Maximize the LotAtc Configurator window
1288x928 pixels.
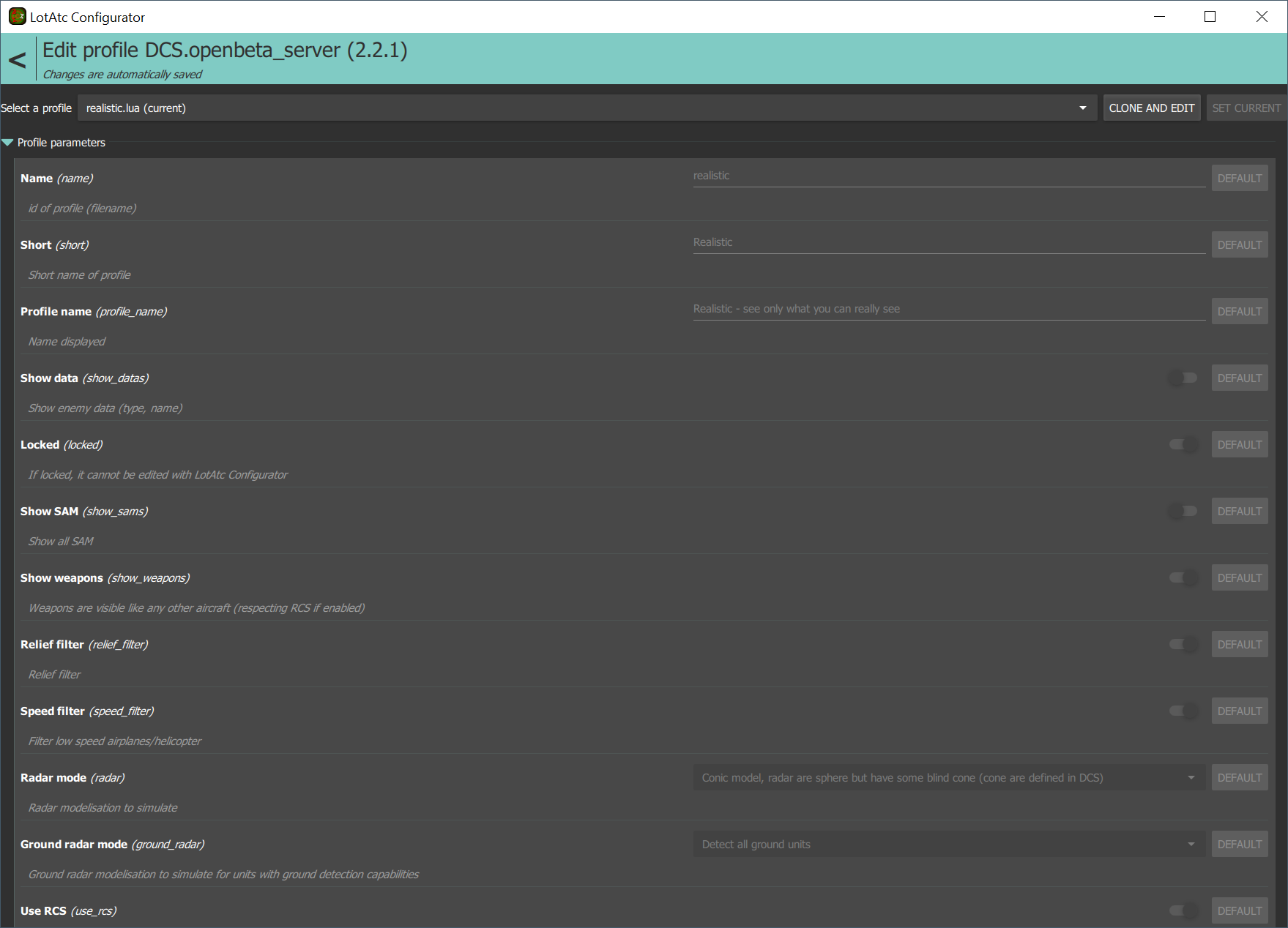[1210, 16]
